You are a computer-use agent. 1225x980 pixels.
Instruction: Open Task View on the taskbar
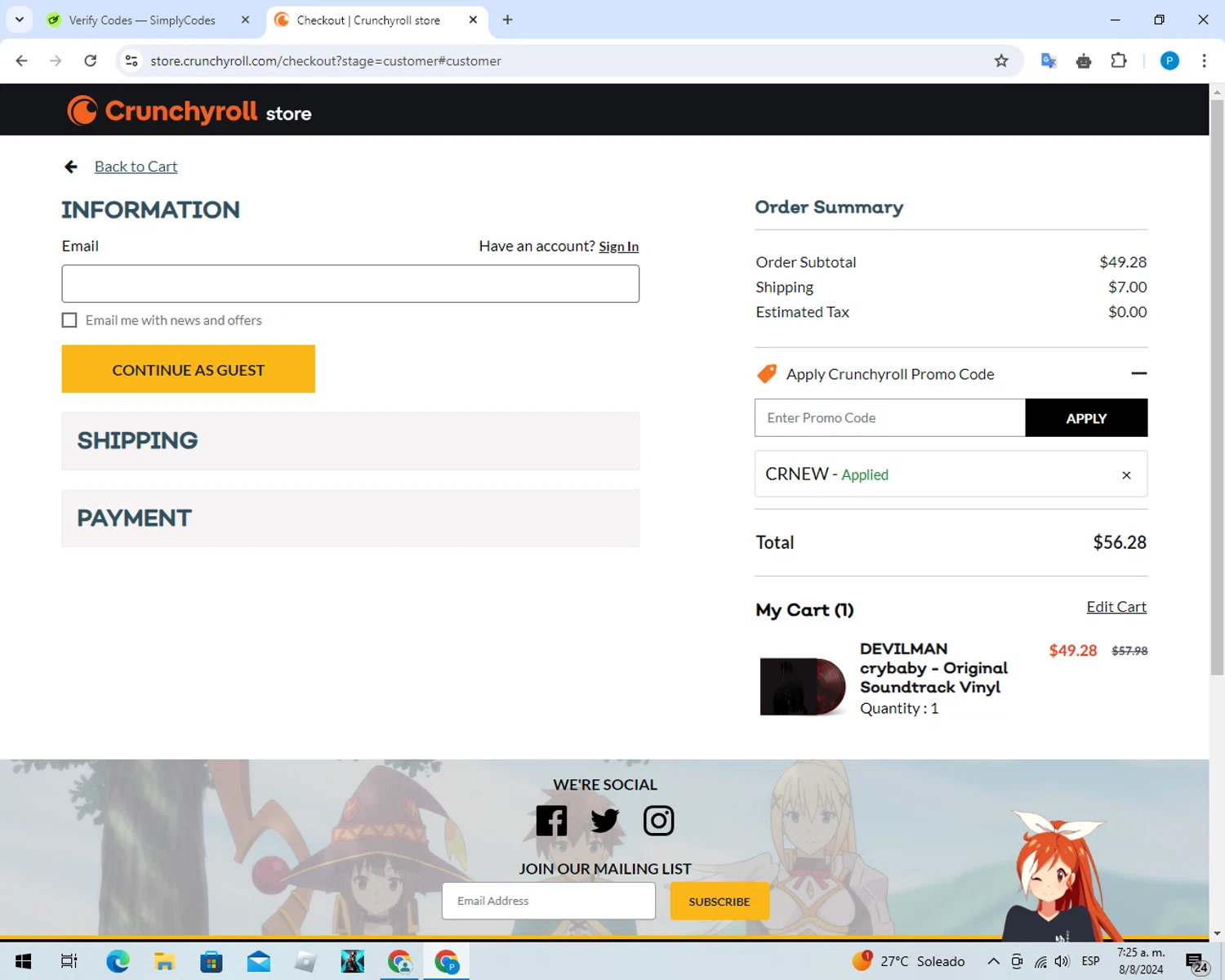(69, 961)
